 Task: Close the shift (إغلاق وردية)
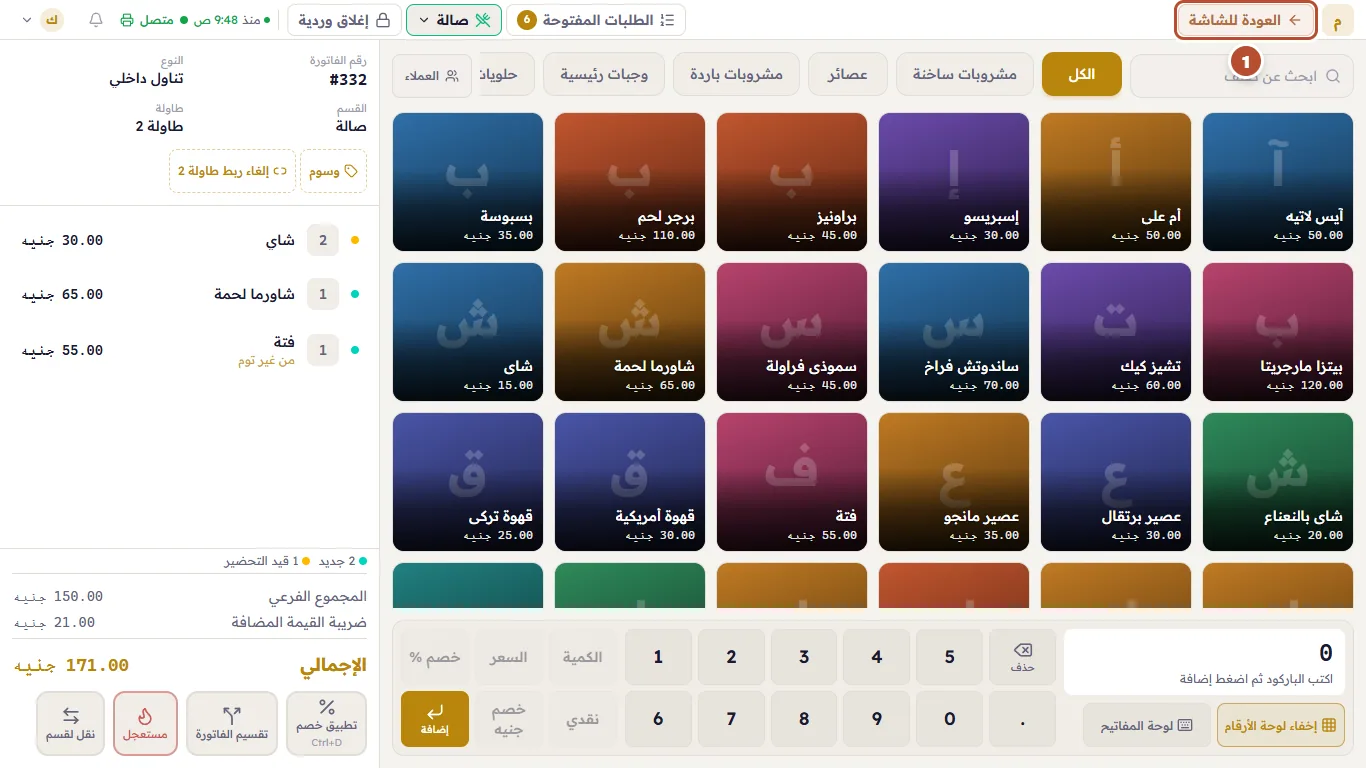(x=342, y=20)
